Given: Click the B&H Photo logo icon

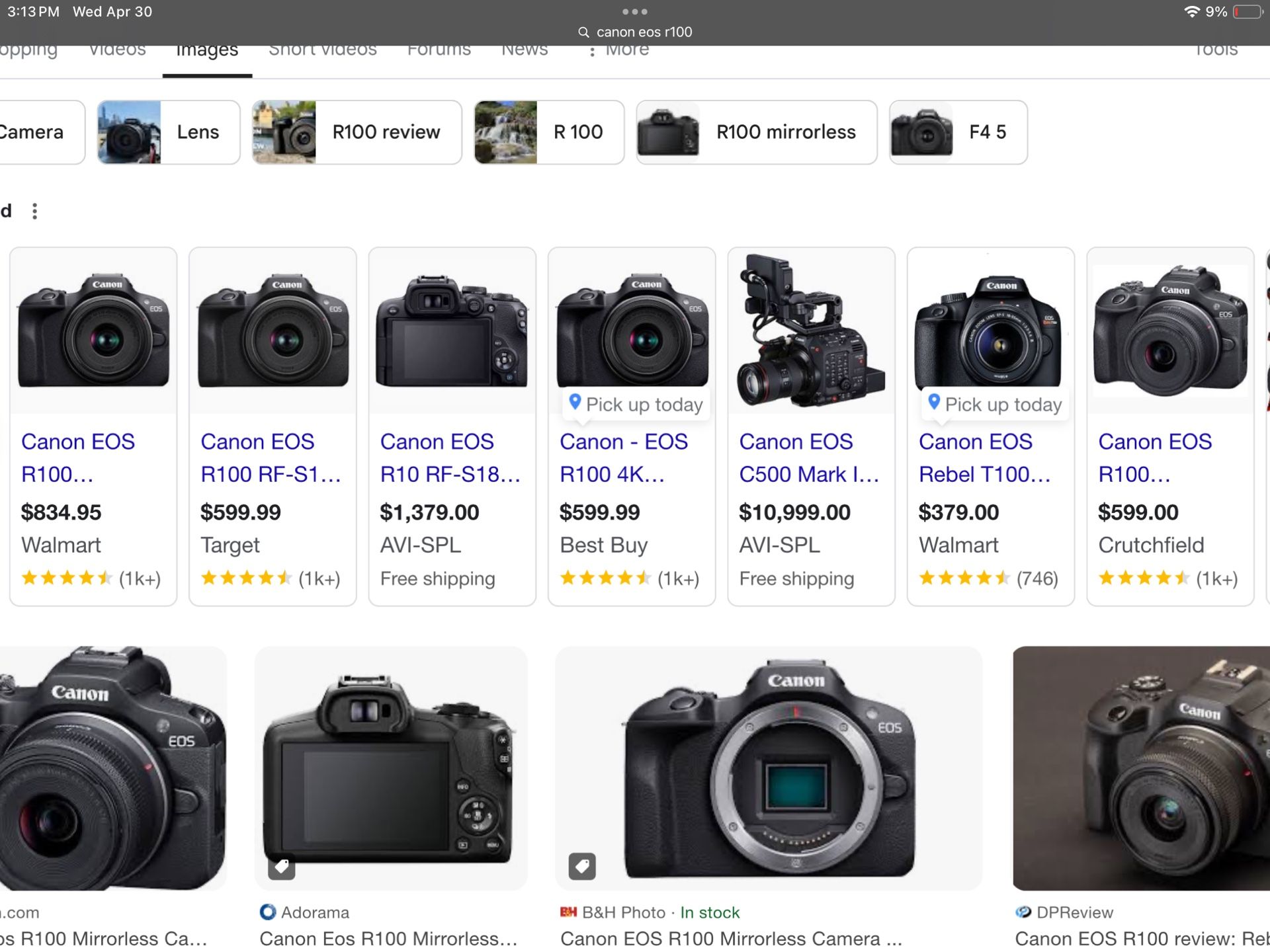Looking at the screenshot, I should [567, 912].
